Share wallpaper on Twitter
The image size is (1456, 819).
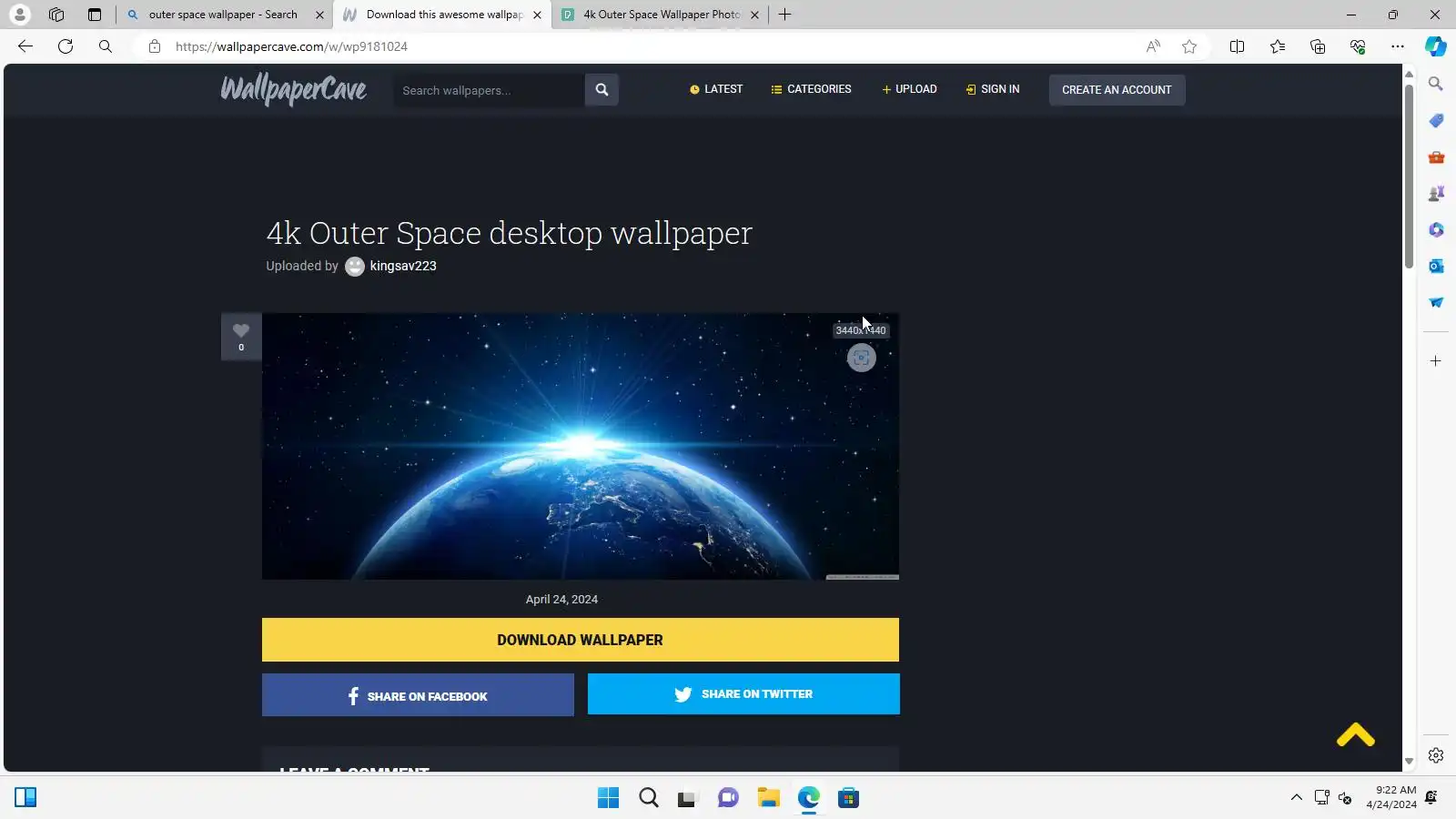click(x=743, y=694)
